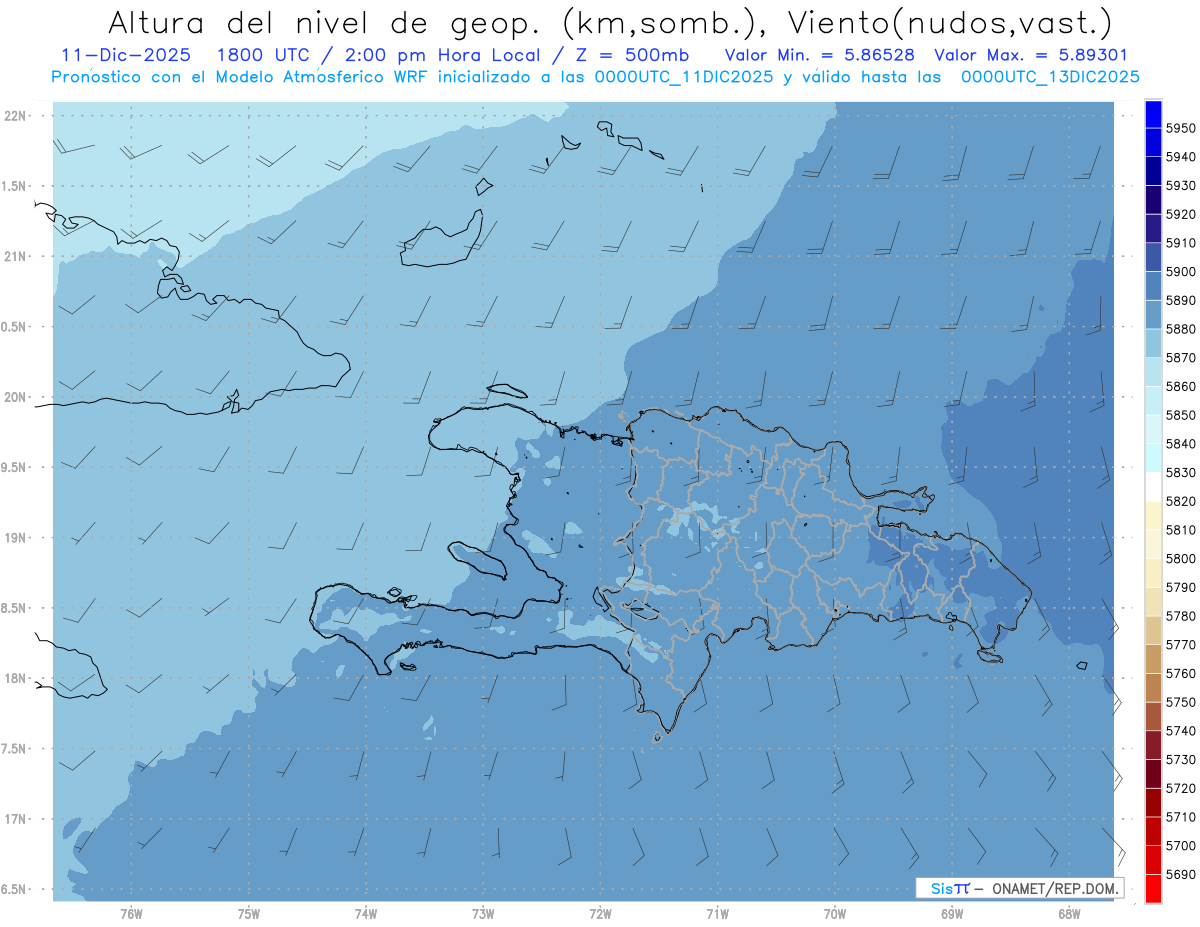
Task: Click the 0.5N latitude label
Action: 12,327
